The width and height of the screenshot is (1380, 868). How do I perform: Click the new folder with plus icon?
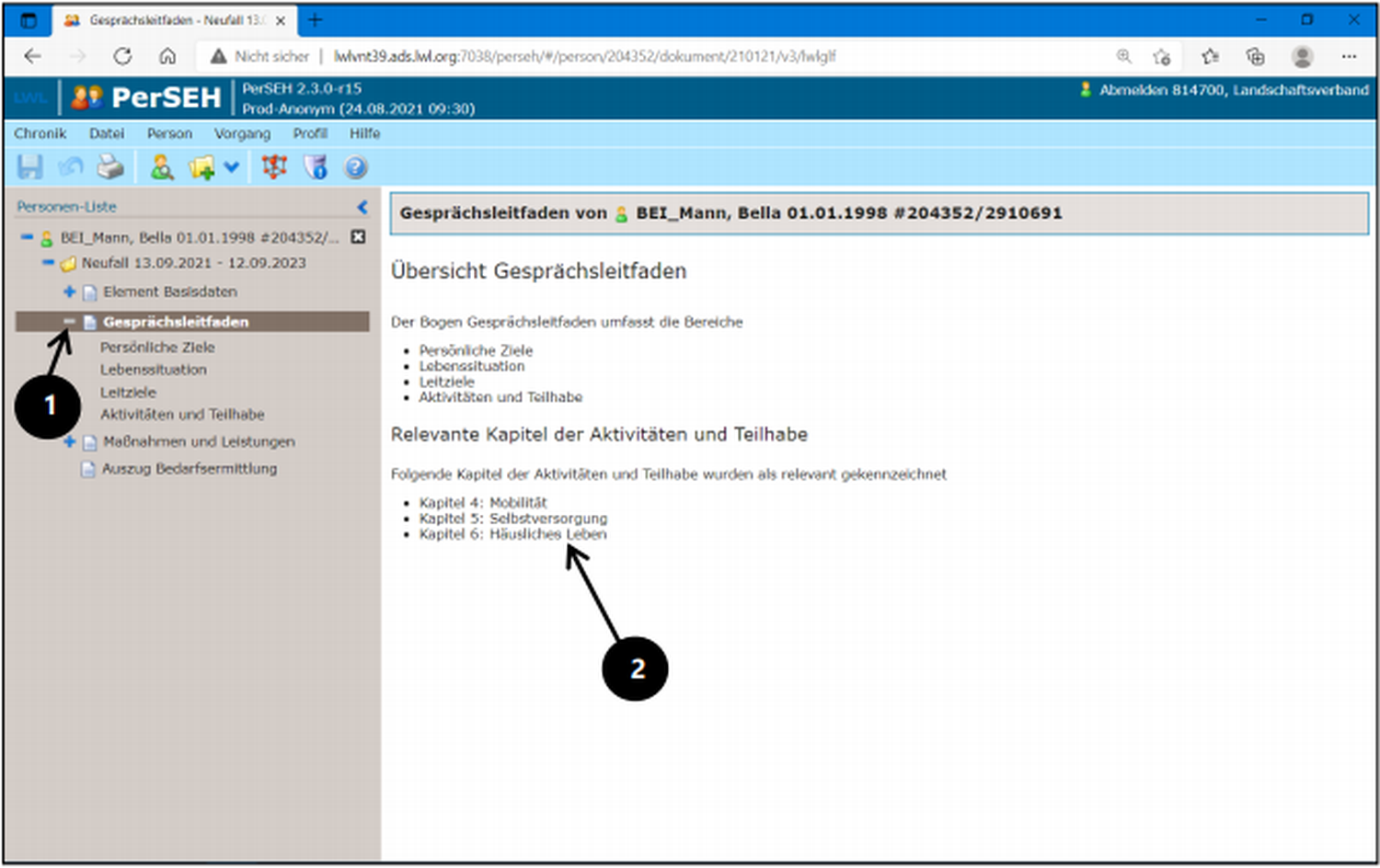[x=201, y=167]
